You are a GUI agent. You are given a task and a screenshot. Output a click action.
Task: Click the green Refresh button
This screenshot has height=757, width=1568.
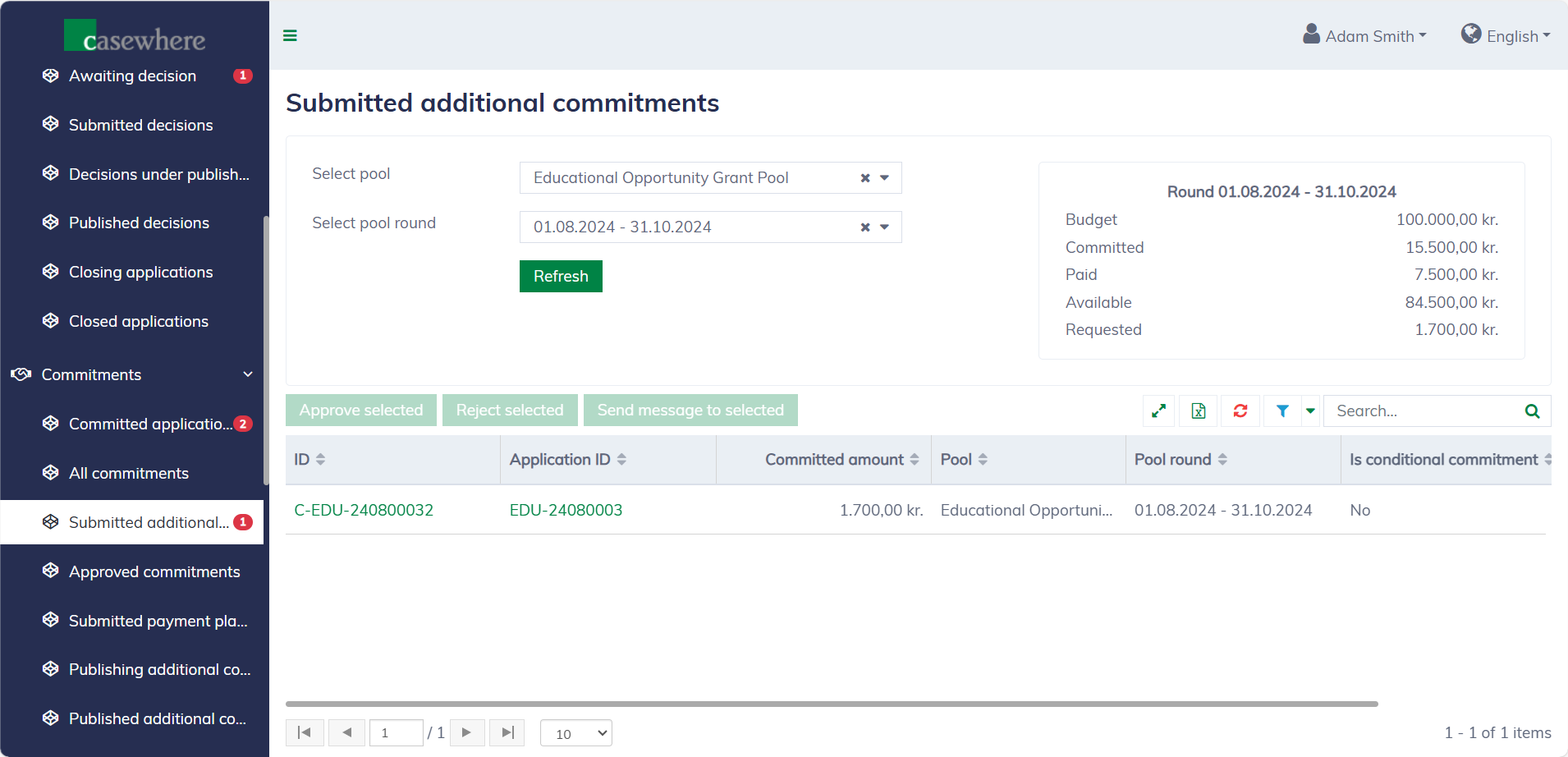(561, 277)
